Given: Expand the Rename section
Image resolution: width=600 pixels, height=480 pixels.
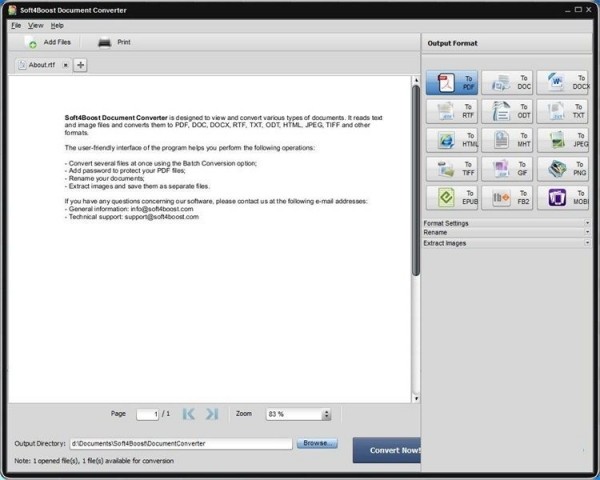Looking at the screenshot, I should (506, 233).
